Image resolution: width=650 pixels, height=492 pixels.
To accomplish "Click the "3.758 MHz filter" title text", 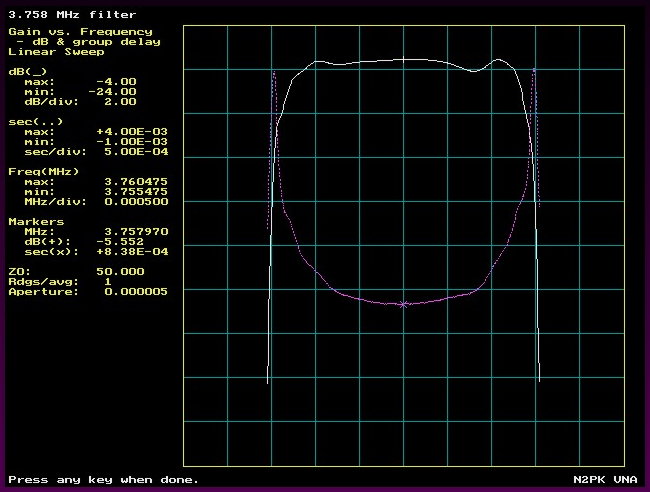I will point(60,12).
